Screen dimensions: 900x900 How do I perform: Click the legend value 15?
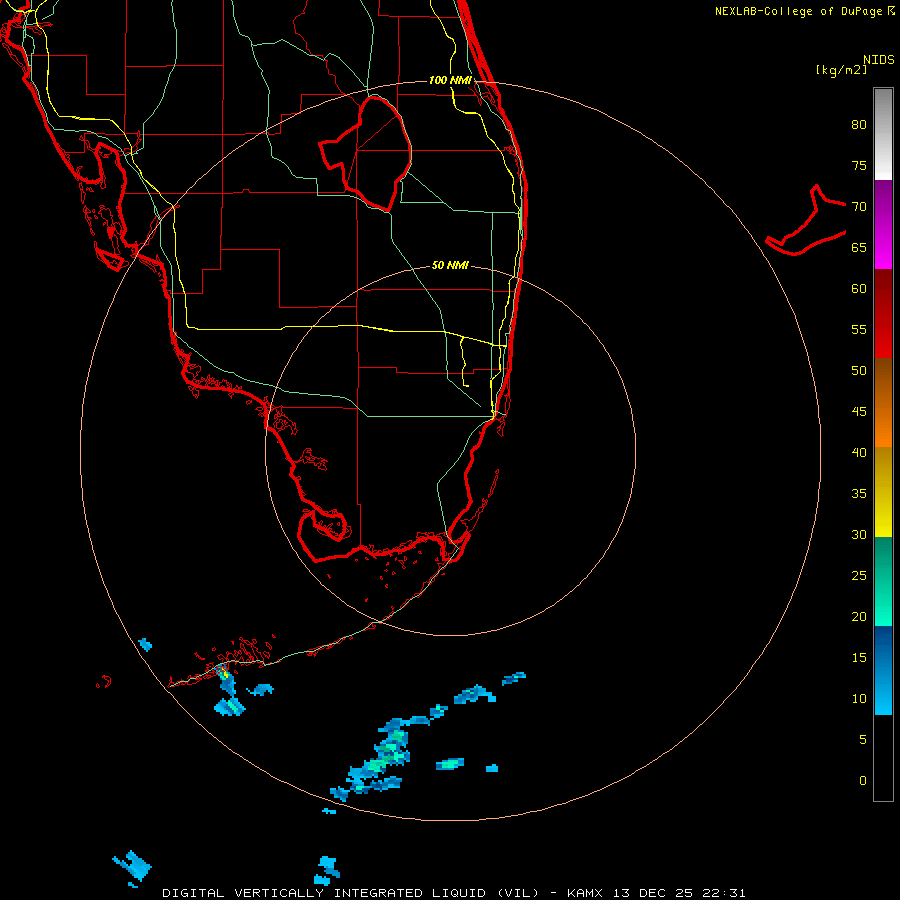tap(859, 658)
